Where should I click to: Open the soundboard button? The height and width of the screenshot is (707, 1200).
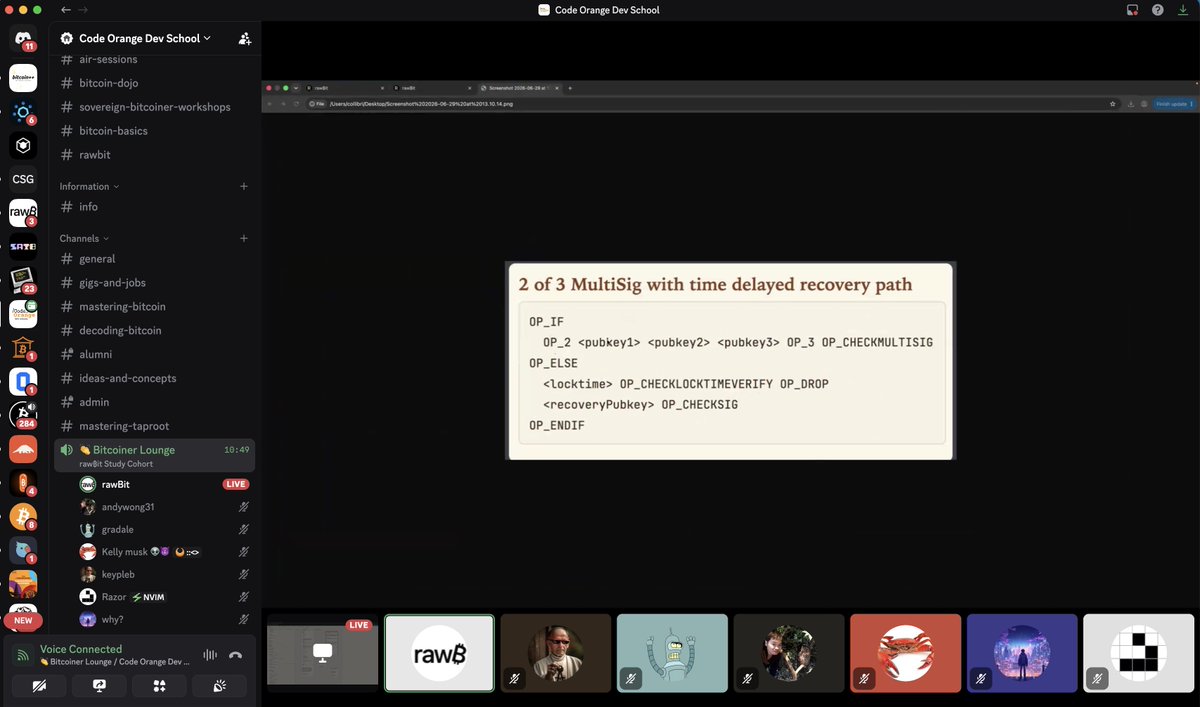(218, 685)
